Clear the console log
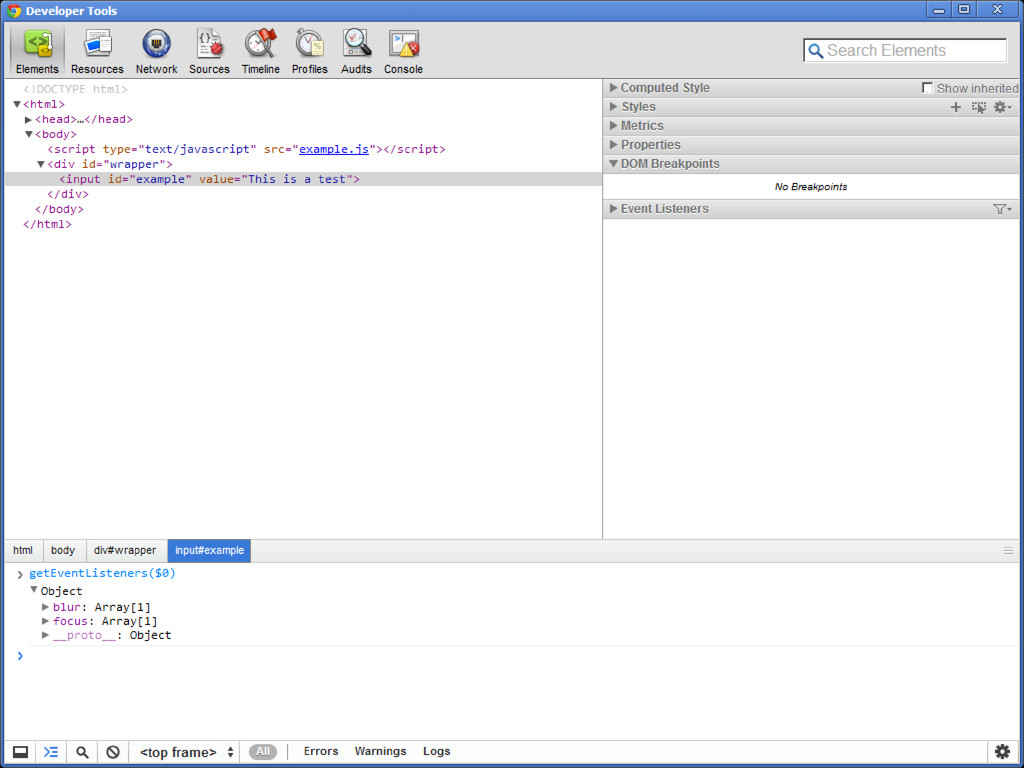Screen dimensions: 1024x768 coord(113,752)
